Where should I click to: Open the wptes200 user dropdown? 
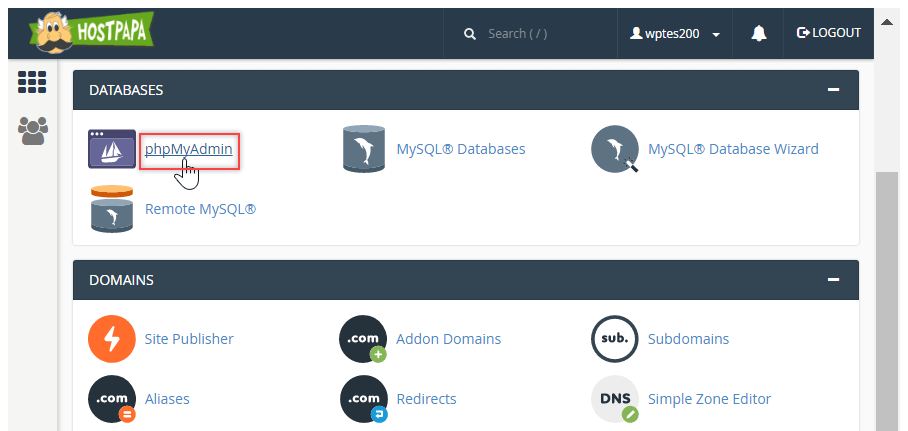[x=675, y=34]
